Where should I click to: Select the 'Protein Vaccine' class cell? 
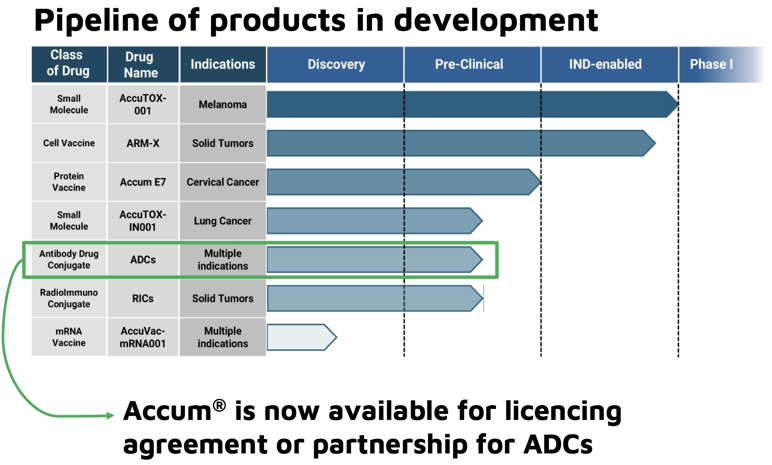pyautogui.click(x=69, y=182)
